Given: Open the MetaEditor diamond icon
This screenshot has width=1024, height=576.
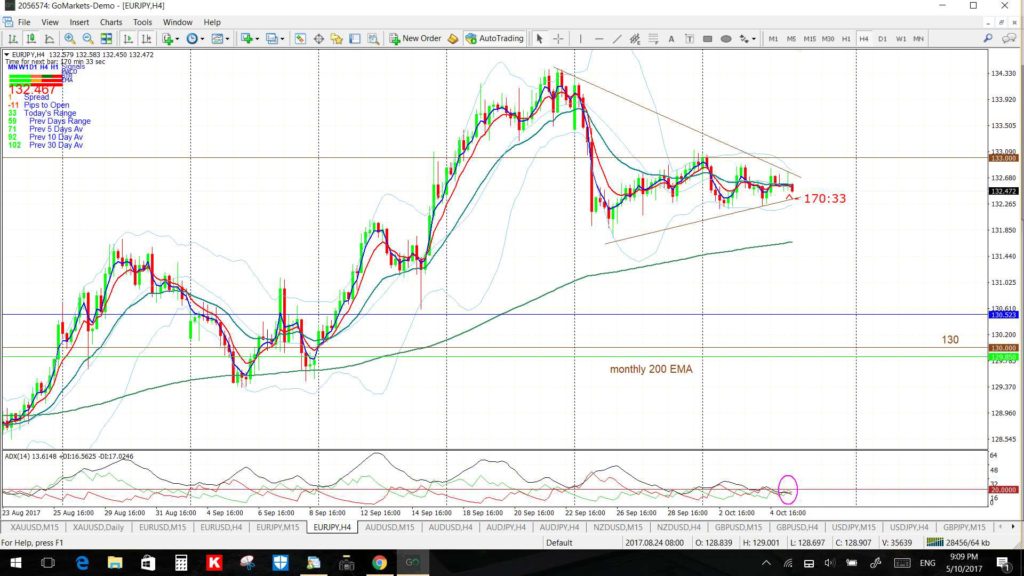Looking at the screenshot, I should [x=453, y=39].
